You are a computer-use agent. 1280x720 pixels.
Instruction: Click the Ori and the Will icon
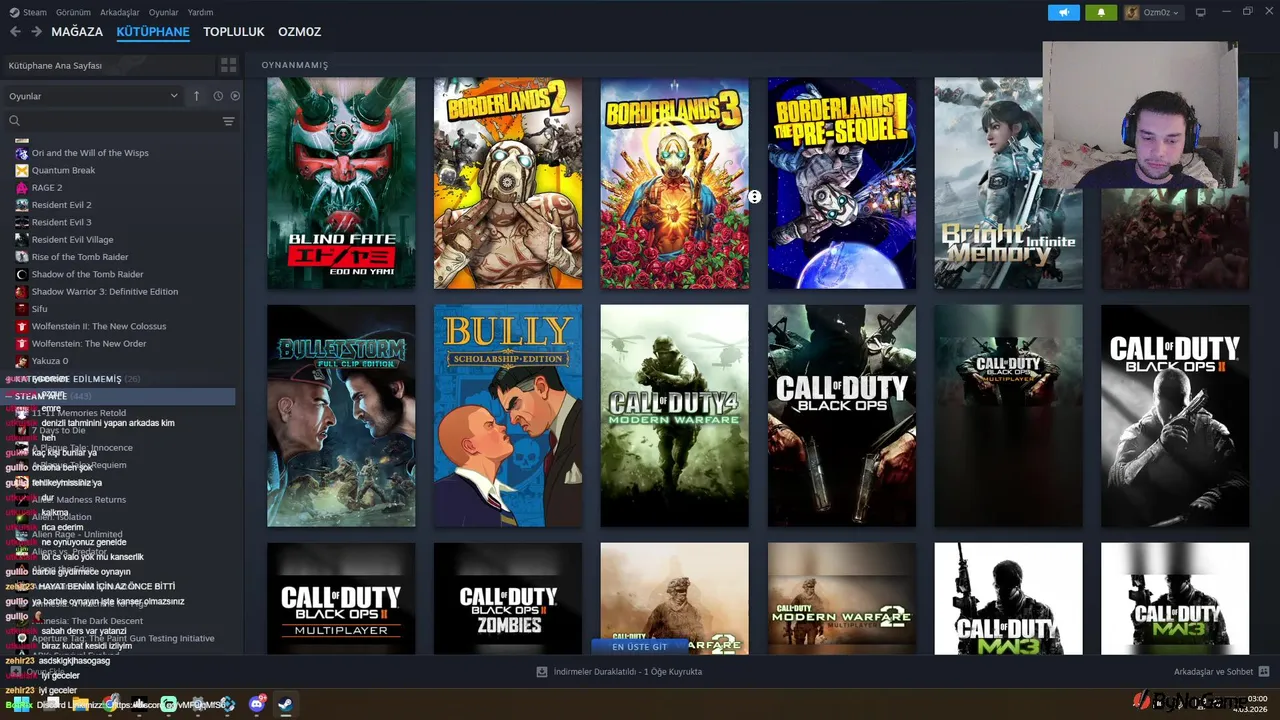pyautogui.click(x=22, y=153)
